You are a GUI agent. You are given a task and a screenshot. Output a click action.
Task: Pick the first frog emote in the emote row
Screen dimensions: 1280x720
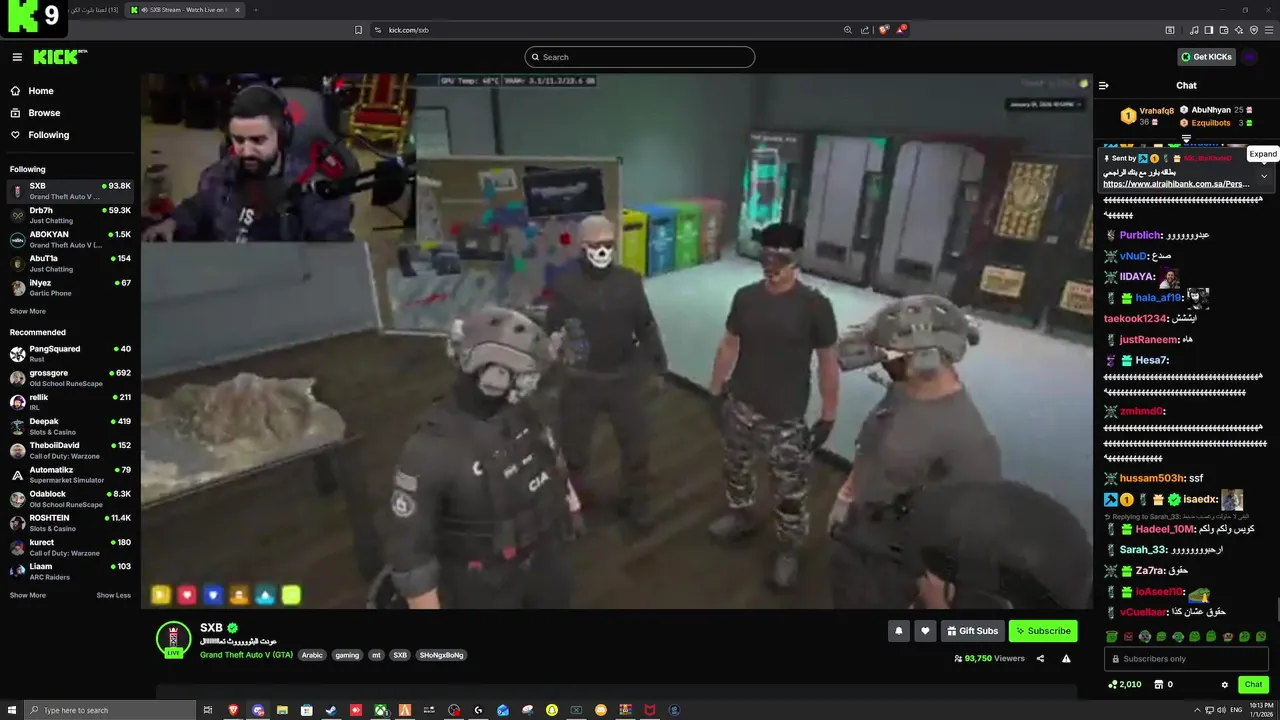tap(1112, 637)
